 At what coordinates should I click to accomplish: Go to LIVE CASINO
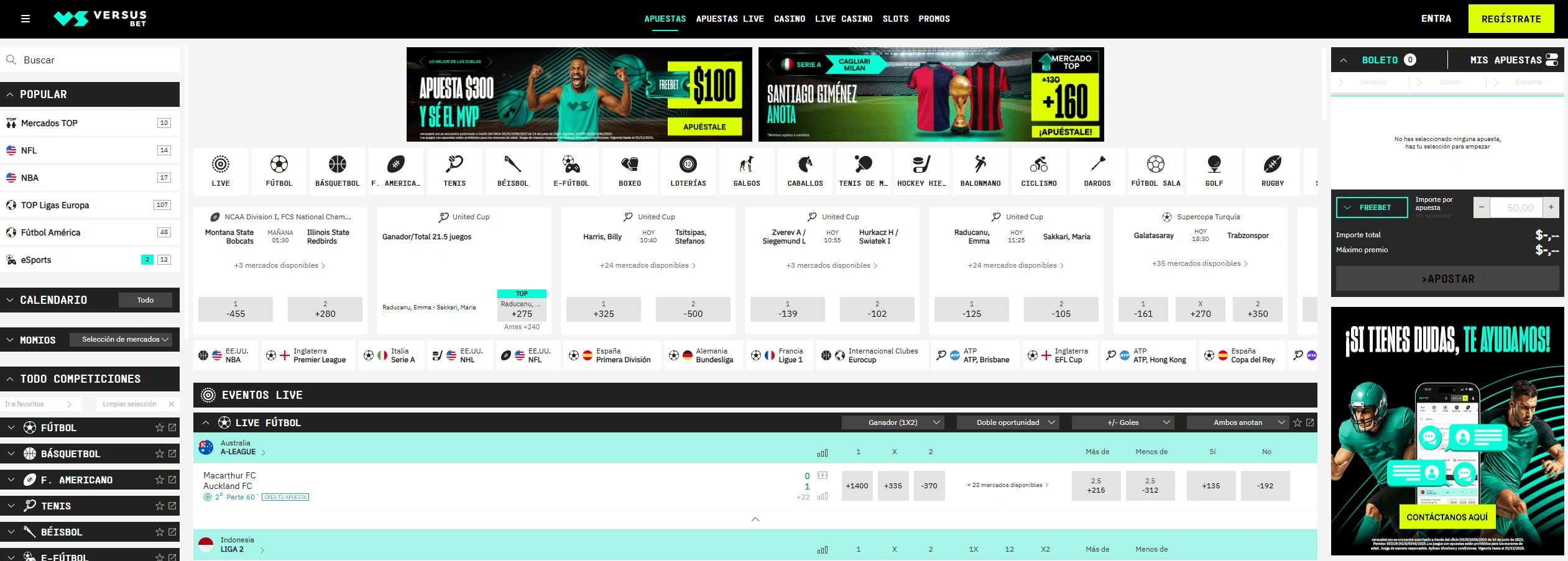(x=844, y=19)
